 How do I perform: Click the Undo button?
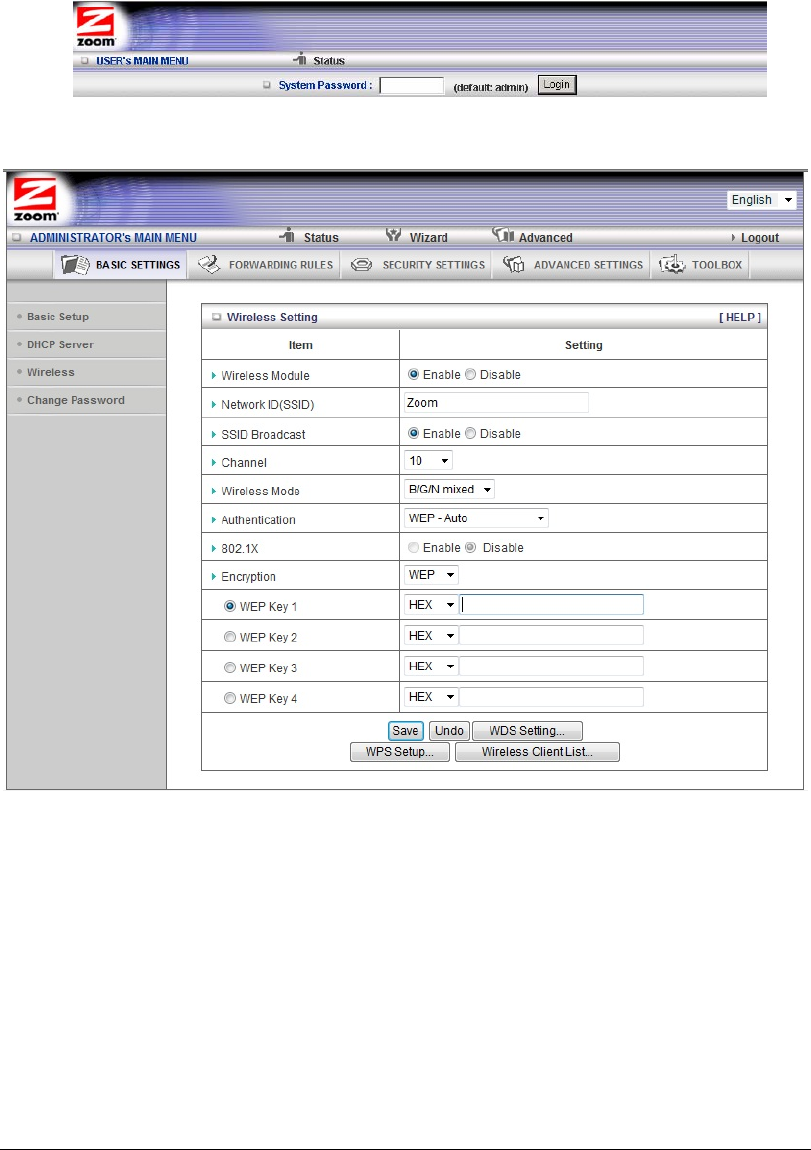449,730
